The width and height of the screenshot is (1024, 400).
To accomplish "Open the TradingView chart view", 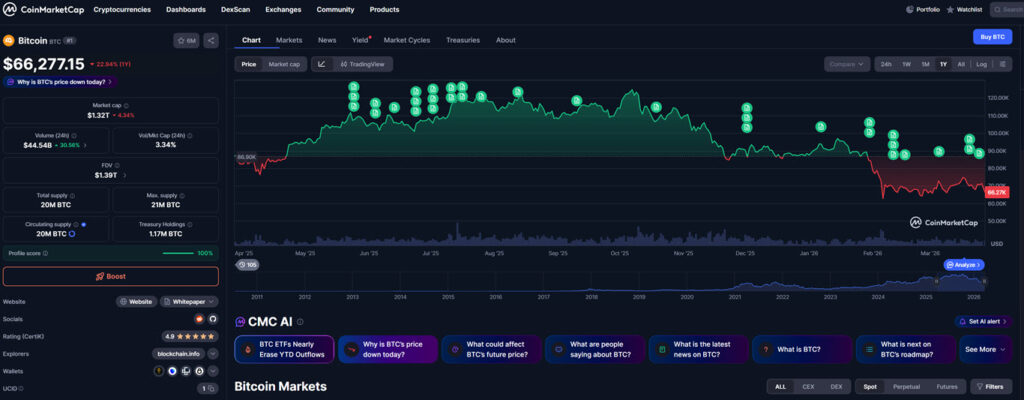I will (362, 64).
